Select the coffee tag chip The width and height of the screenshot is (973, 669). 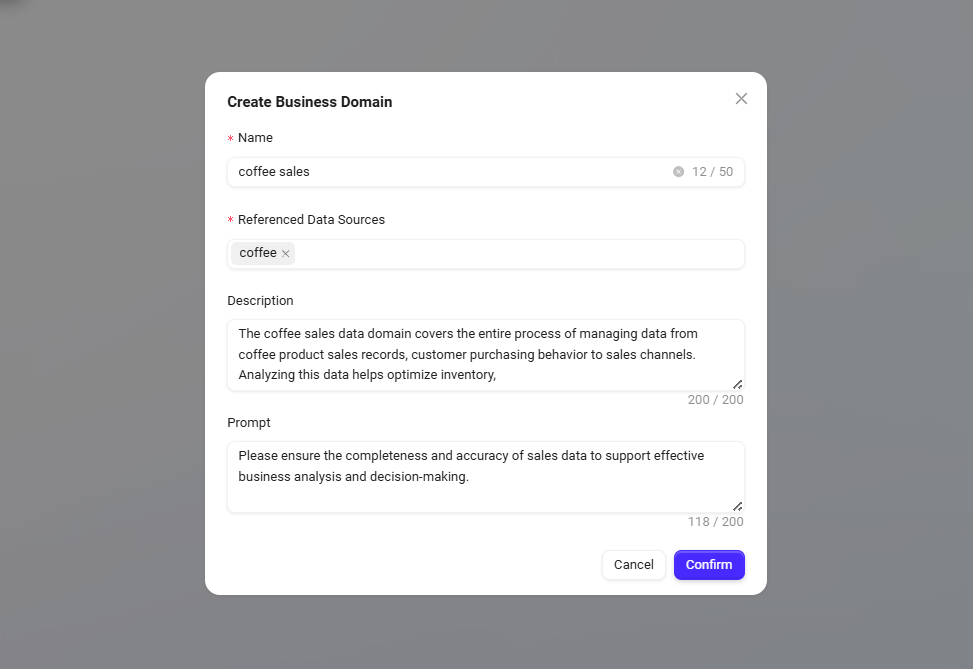click(x=258, y=253)
